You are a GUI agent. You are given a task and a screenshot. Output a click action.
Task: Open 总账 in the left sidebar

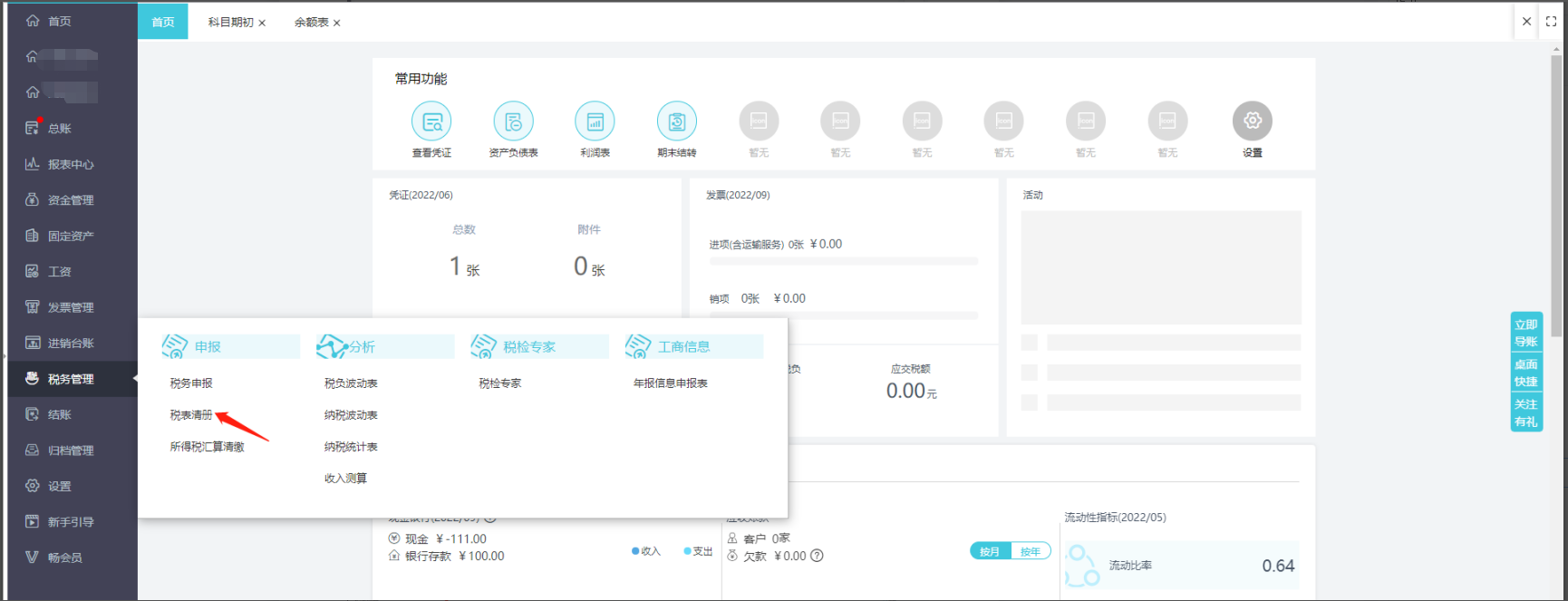point(60,129)
